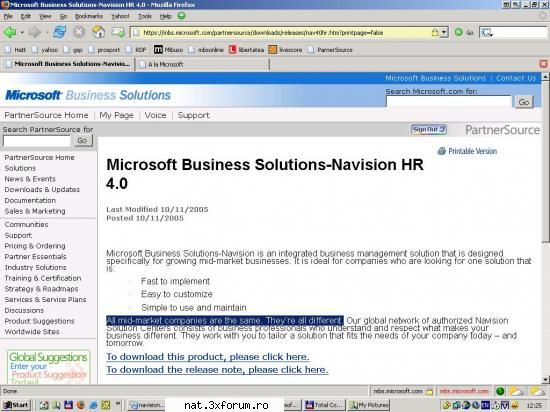Open Voice in the top navigation

tap(155, 115)
